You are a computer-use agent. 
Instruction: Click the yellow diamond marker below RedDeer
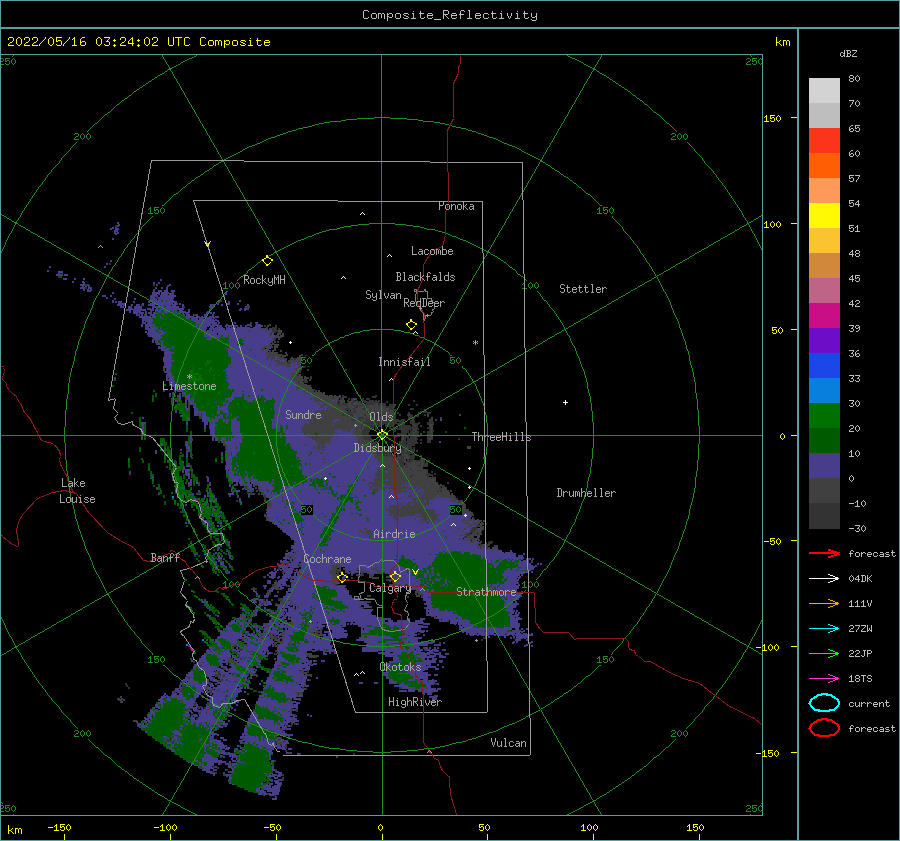pyautogui.click(x=411, y=324)
